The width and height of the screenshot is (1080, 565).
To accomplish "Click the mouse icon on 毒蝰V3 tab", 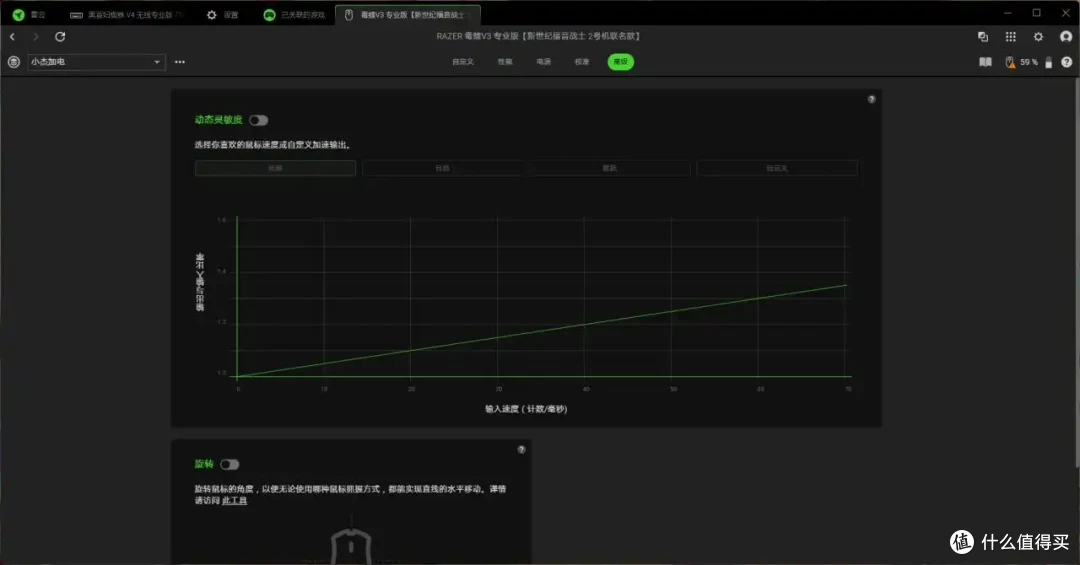I will (349, 14).
